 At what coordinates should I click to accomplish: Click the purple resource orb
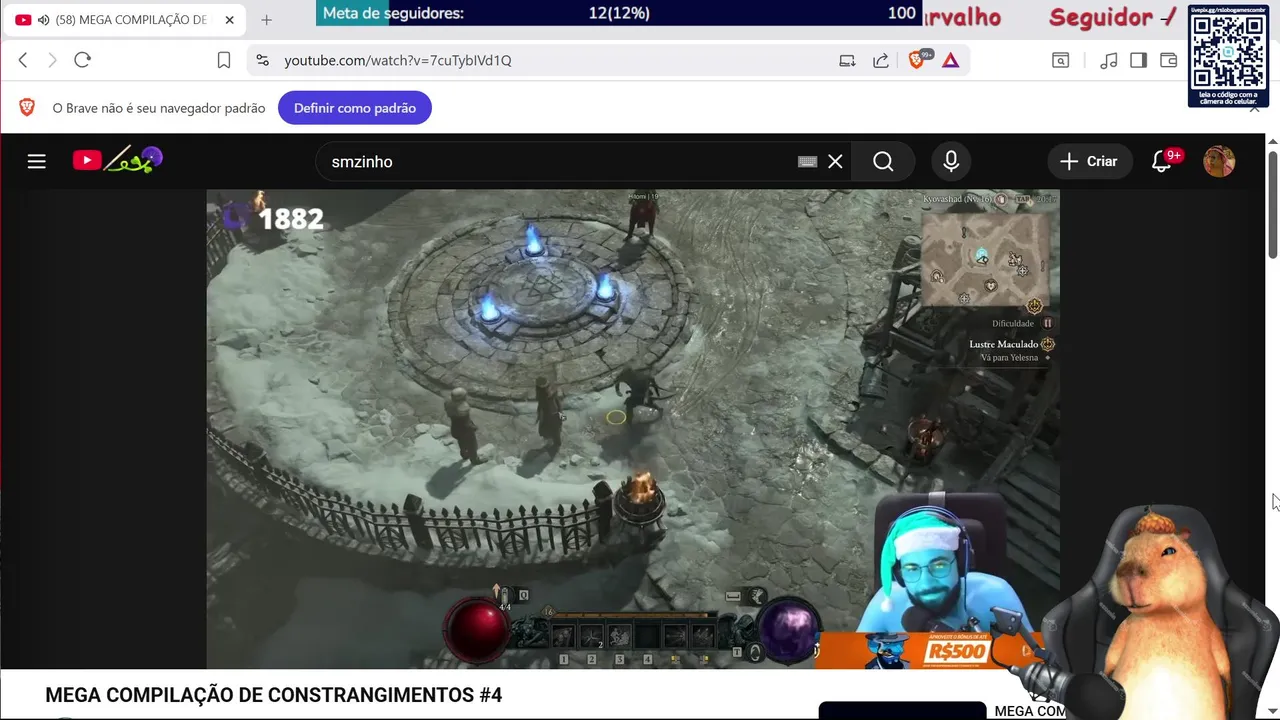tap(789, 630)
